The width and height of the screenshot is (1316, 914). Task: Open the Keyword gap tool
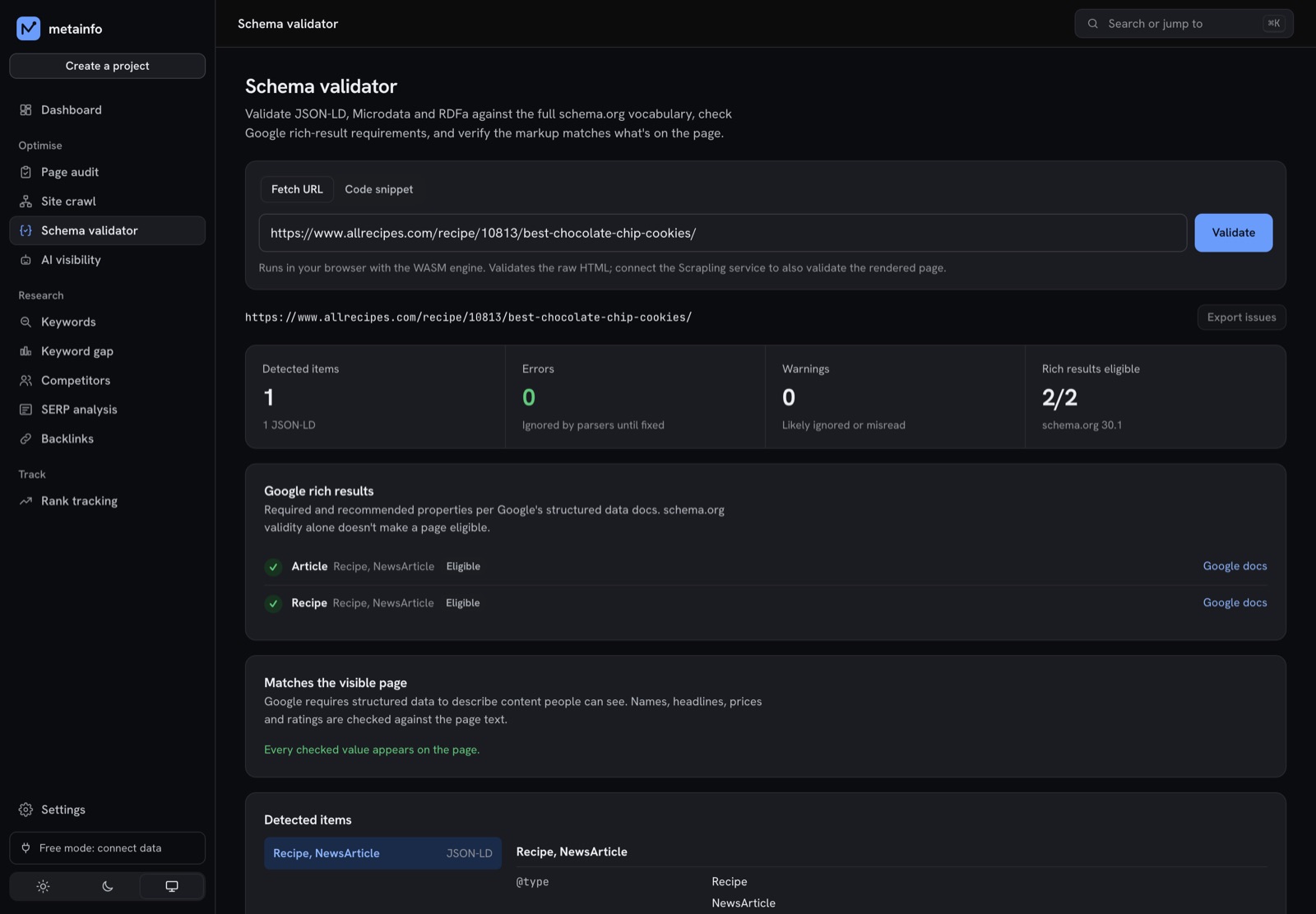[107, 351]
